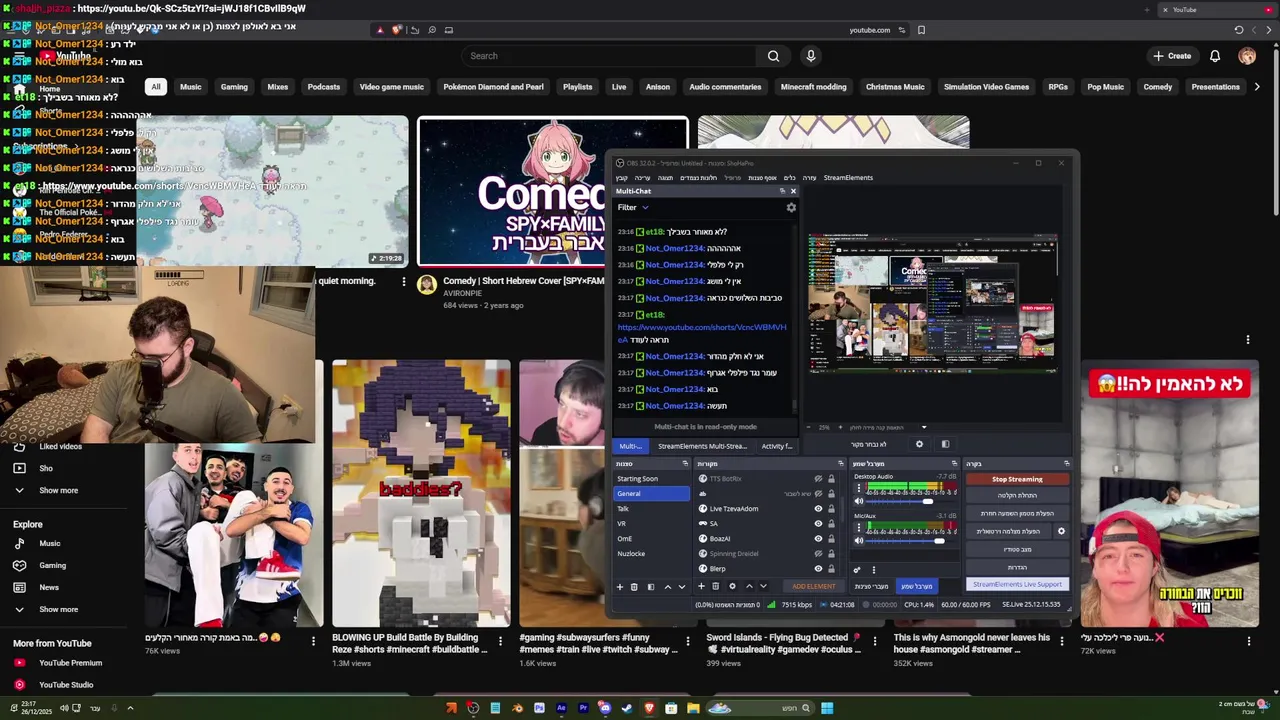1280x720 pixels.
Task: Move source down in the sources dock
Action: pos(764,586)
